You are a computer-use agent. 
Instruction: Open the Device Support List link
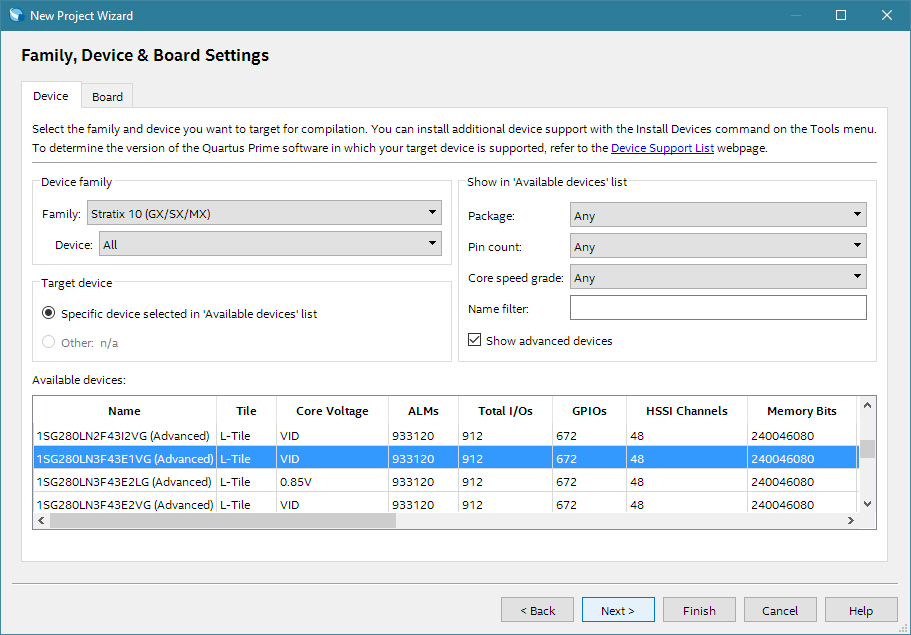(662, 148)
